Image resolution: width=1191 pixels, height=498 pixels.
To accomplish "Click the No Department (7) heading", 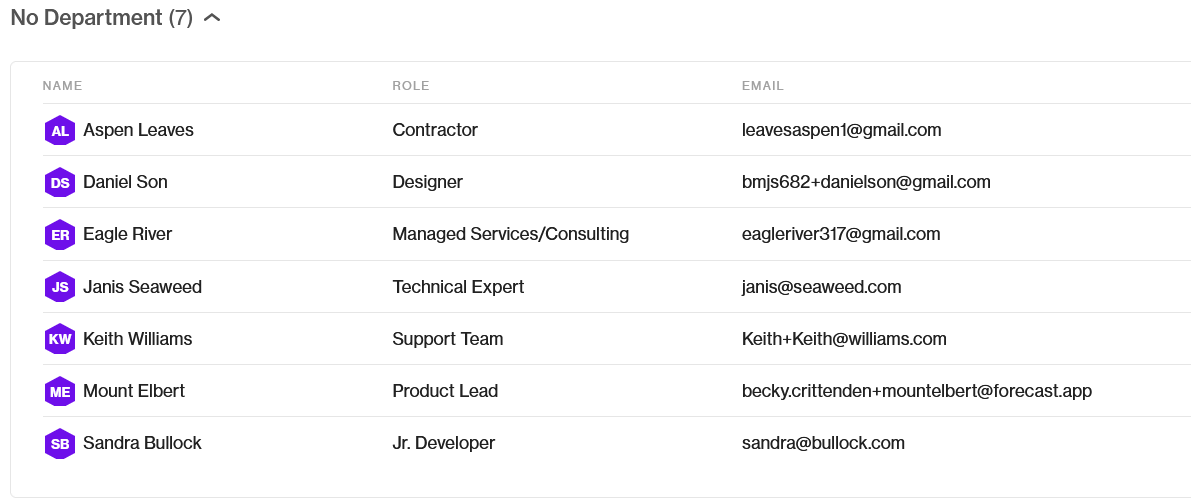I will (x=102, y=17).
